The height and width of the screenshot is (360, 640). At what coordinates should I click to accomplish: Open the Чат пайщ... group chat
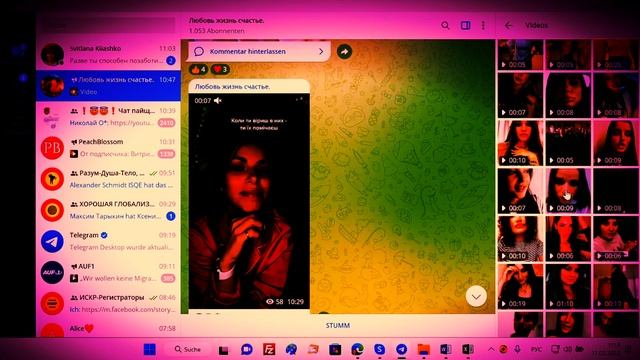[x=108, y=117]
